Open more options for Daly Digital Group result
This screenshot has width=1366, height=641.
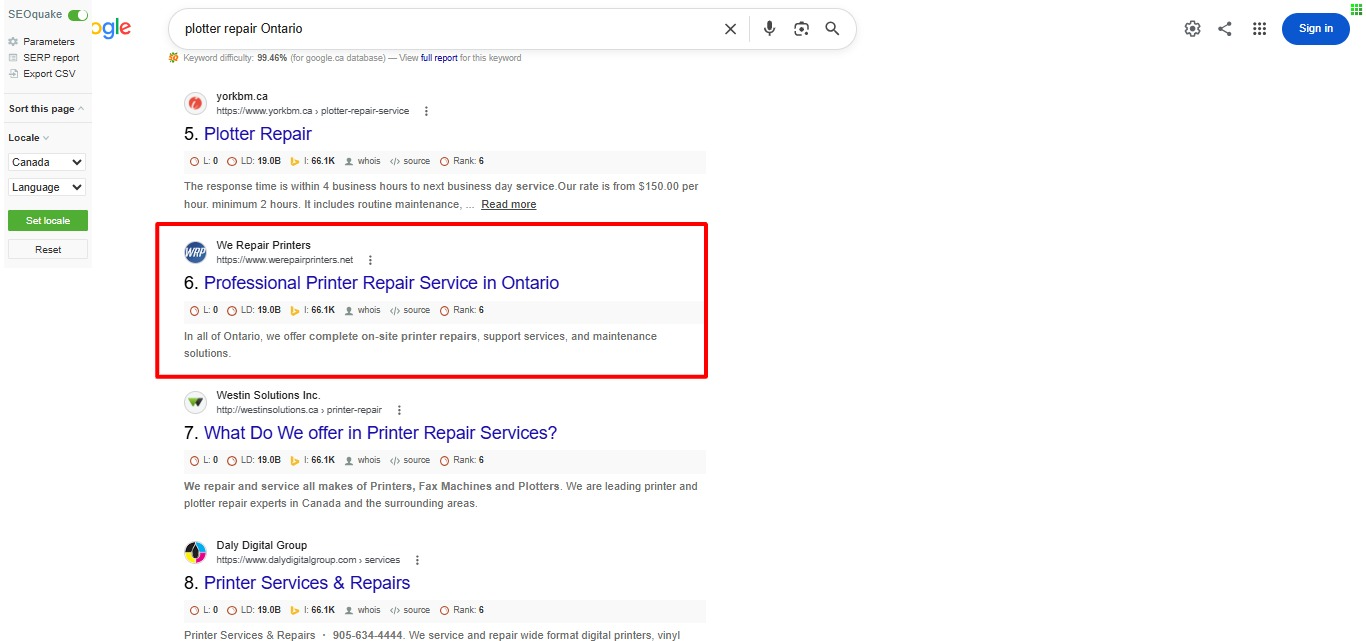[x=417, y=560]
